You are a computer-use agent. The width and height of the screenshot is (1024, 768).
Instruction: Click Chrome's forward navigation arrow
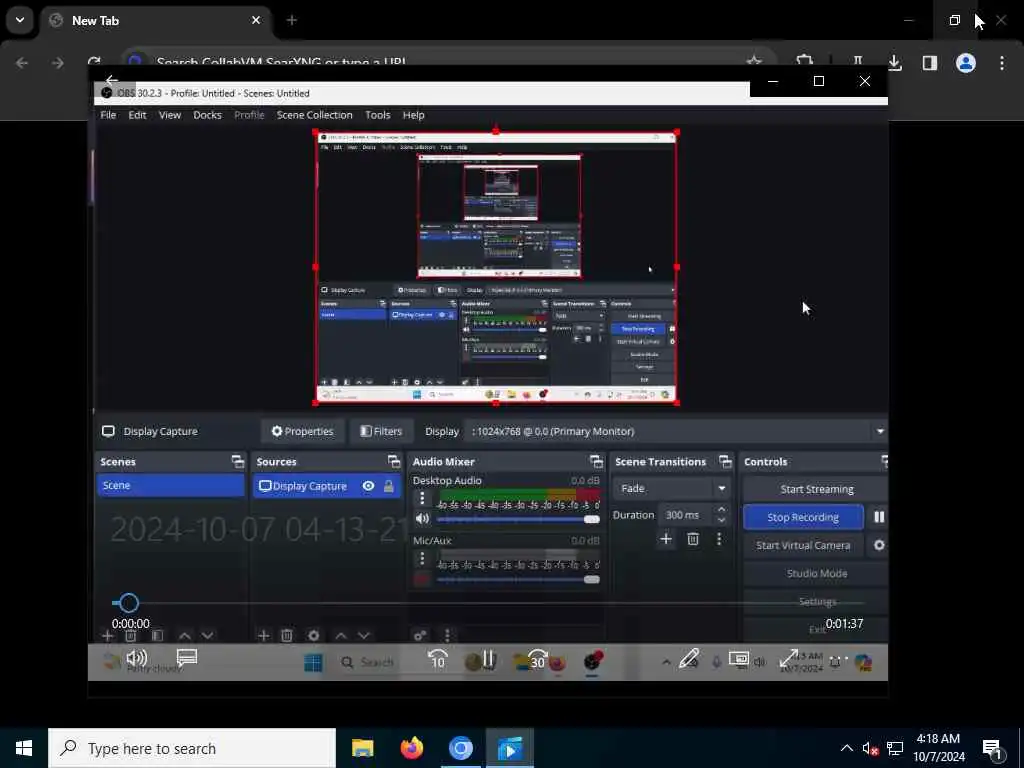coord(58,63)
